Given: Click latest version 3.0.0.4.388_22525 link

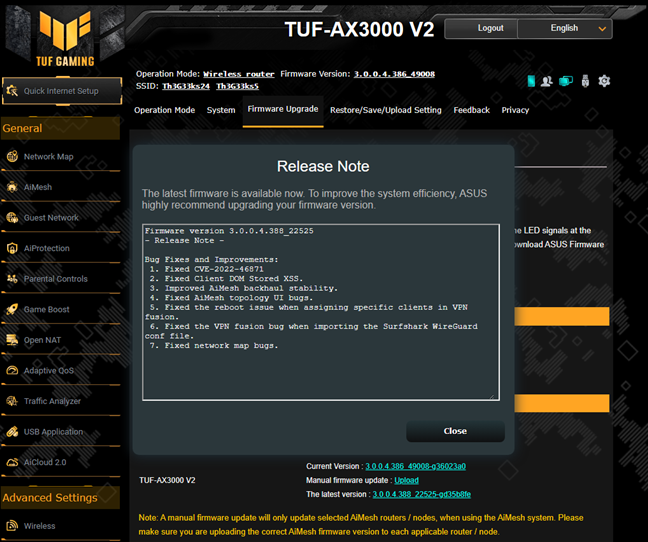Looking at the screenshot, I should 422,494.
